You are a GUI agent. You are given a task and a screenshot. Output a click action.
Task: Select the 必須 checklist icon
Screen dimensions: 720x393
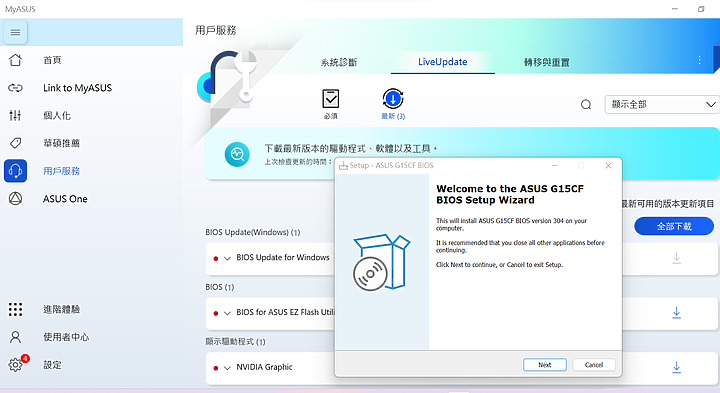(330, 99)
